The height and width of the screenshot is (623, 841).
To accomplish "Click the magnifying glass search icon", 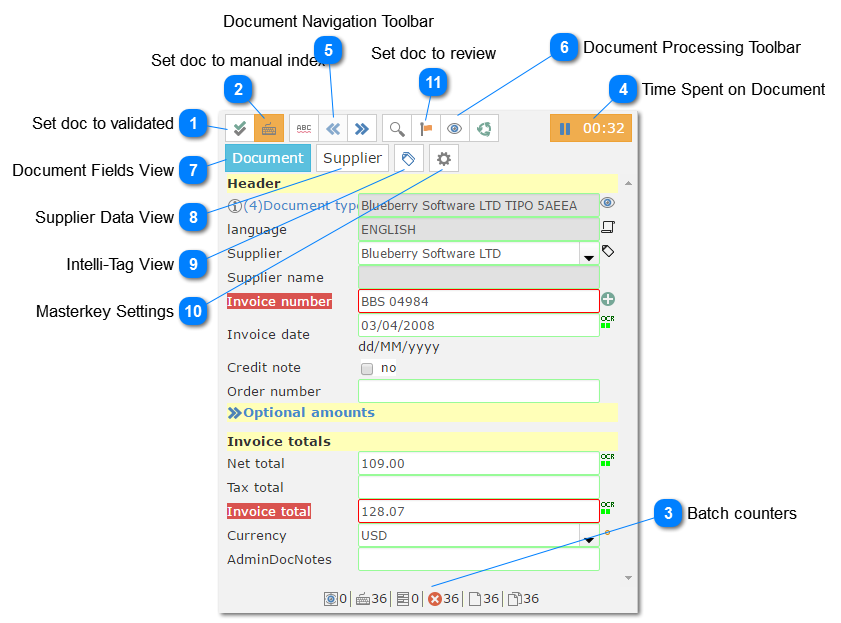I will pyautogui.click(x=397, y=128).
